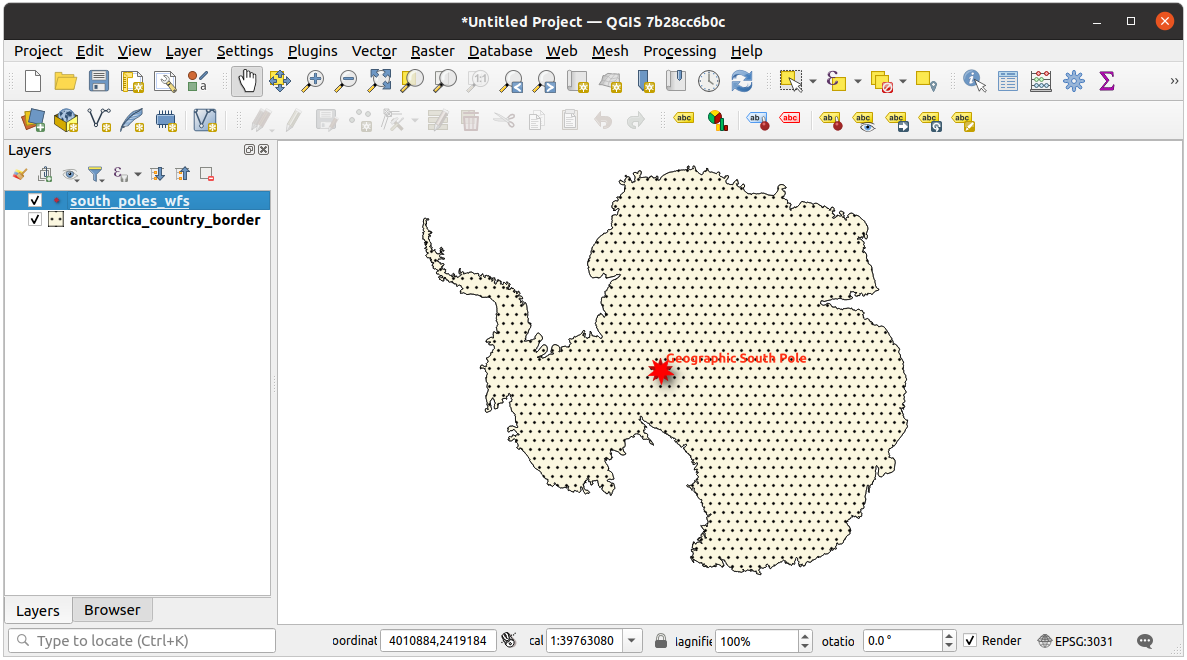This screenshot has width=1187, height=660.
Task: Select the Pan Map hand tool
Action: (x=247, y=81)
